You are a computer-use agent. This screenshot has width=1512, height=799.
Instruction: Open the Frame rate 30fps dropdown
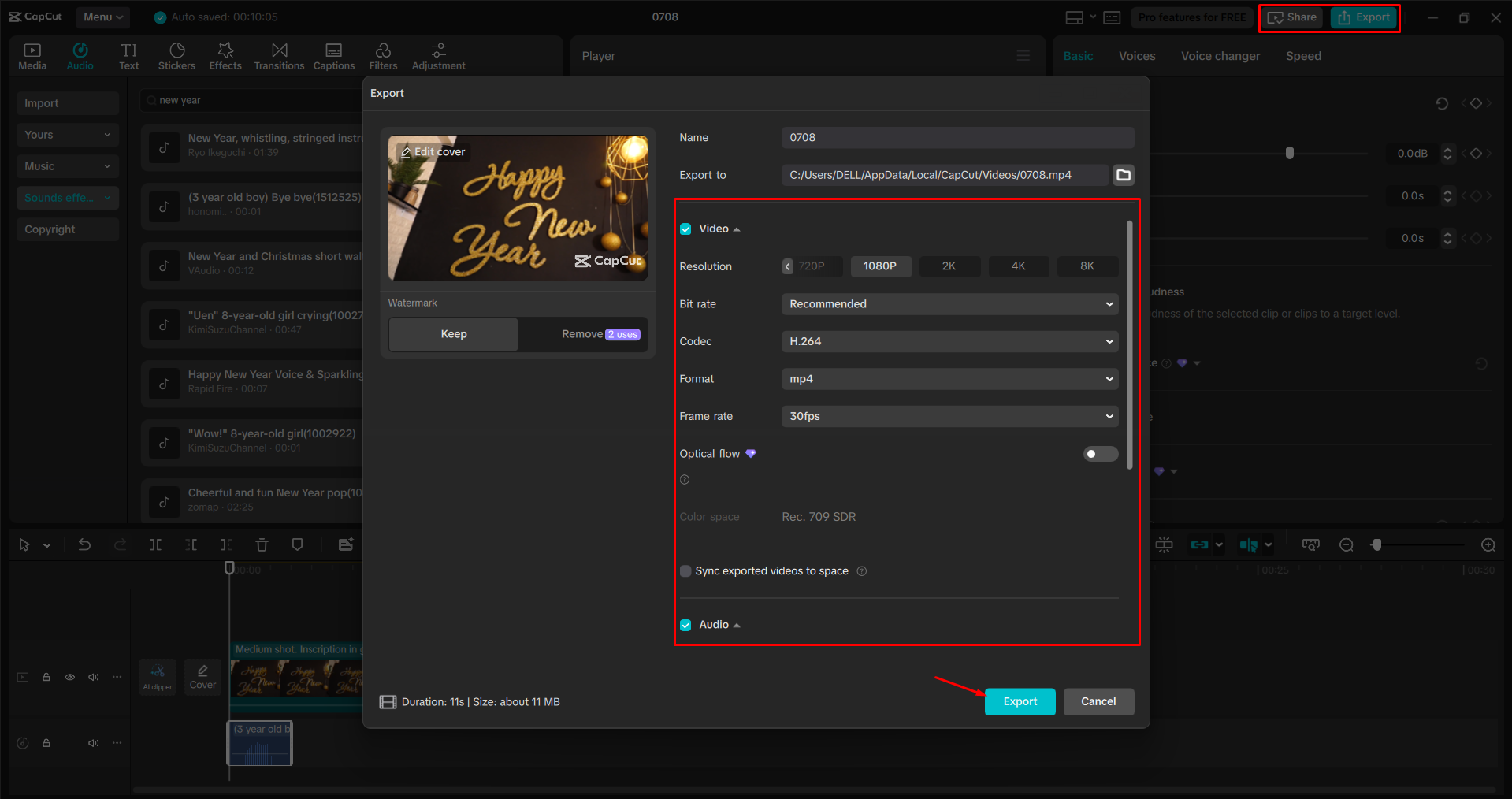tap(949, 416)
